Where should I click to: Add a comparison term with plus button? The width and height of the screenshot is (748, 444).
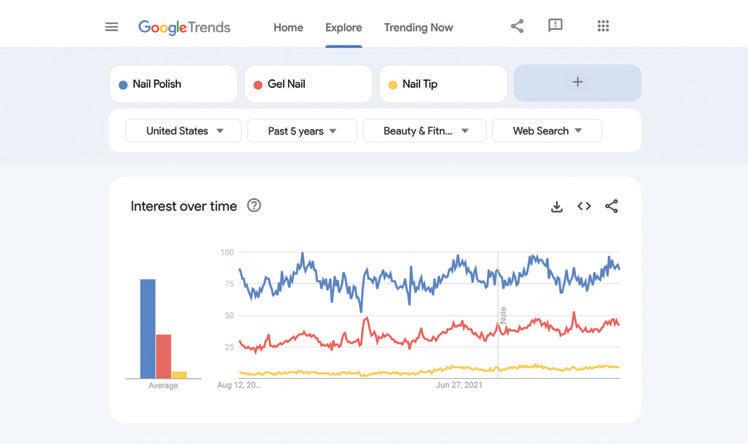click(577, 83)
